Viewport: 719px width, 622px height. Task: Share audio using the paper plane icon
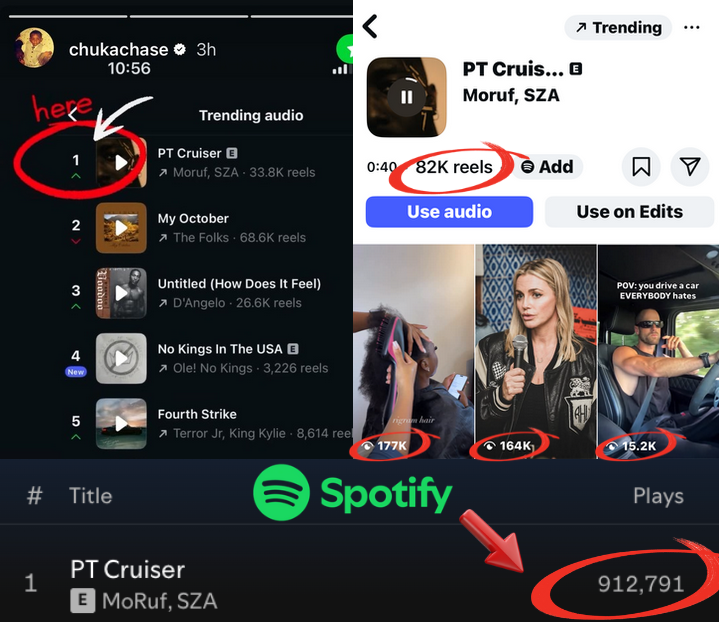(x=690, y=167)
